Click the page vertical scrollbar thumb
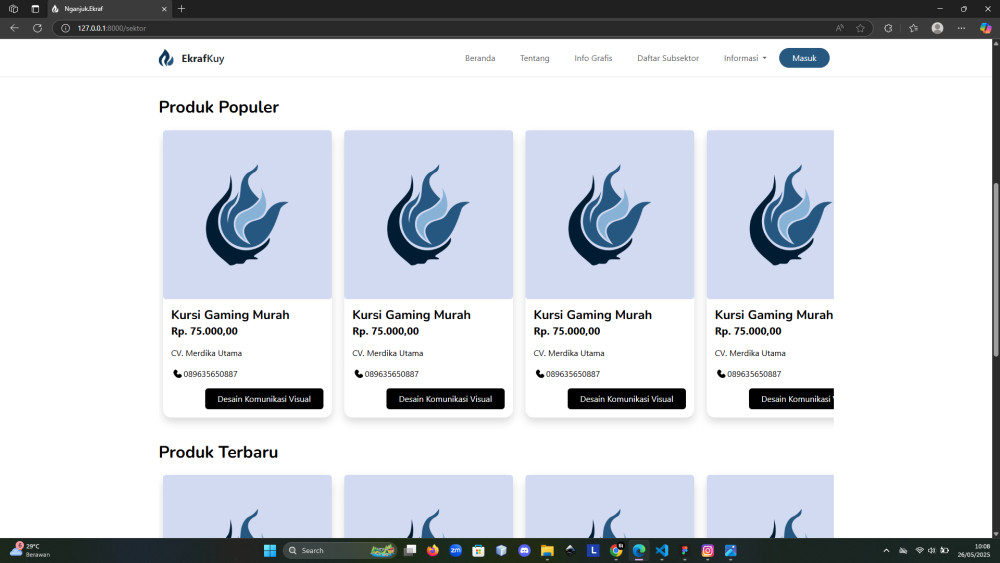Image resolution: width=1000 pixels, height=563 pixels. (x=995, y=270)
